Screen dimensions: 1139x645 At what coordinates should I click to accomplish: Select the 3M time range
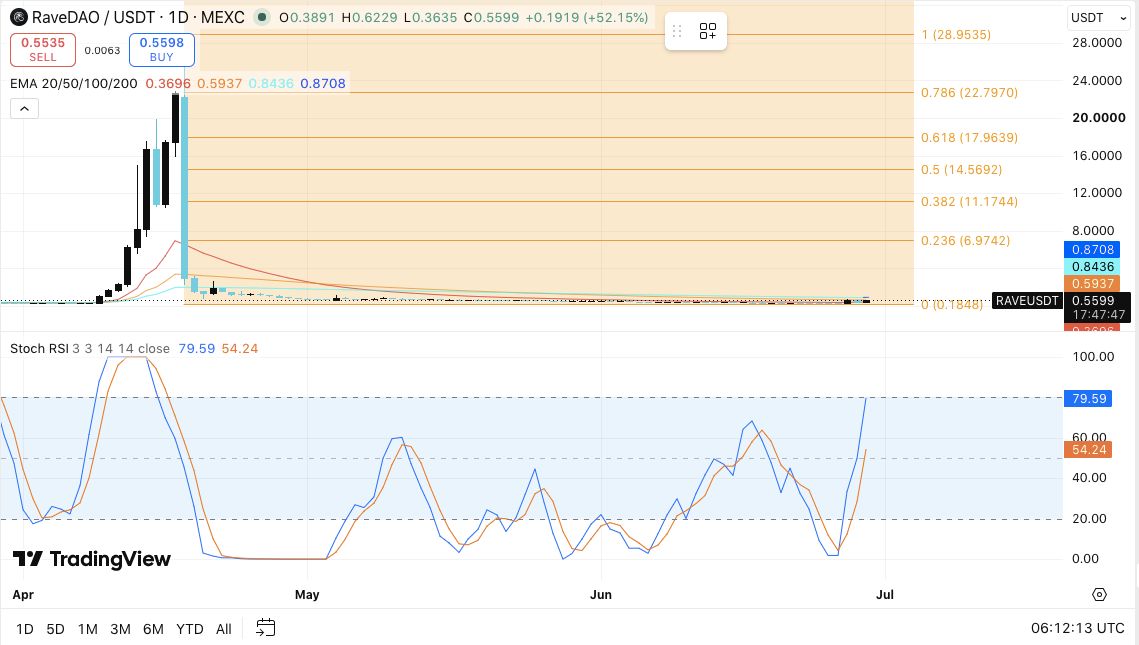120,629
